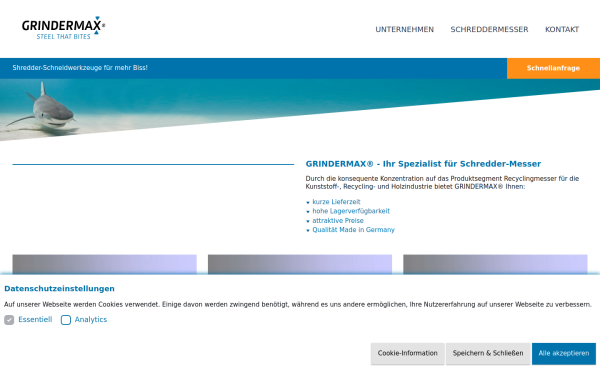This screenshot has width=600, height=375.
Task: Click the orange Schnellanfrage button
Action: (x=553, y=68)
